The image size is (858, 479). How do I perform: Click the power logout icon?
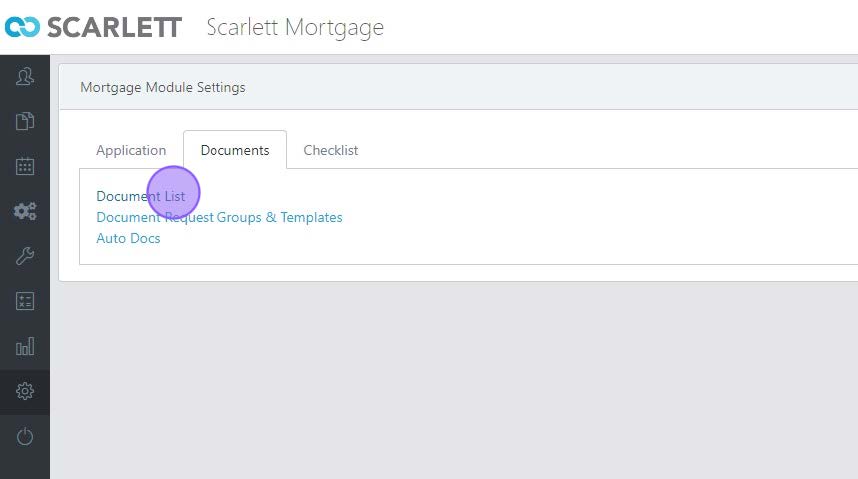[25, 436]
